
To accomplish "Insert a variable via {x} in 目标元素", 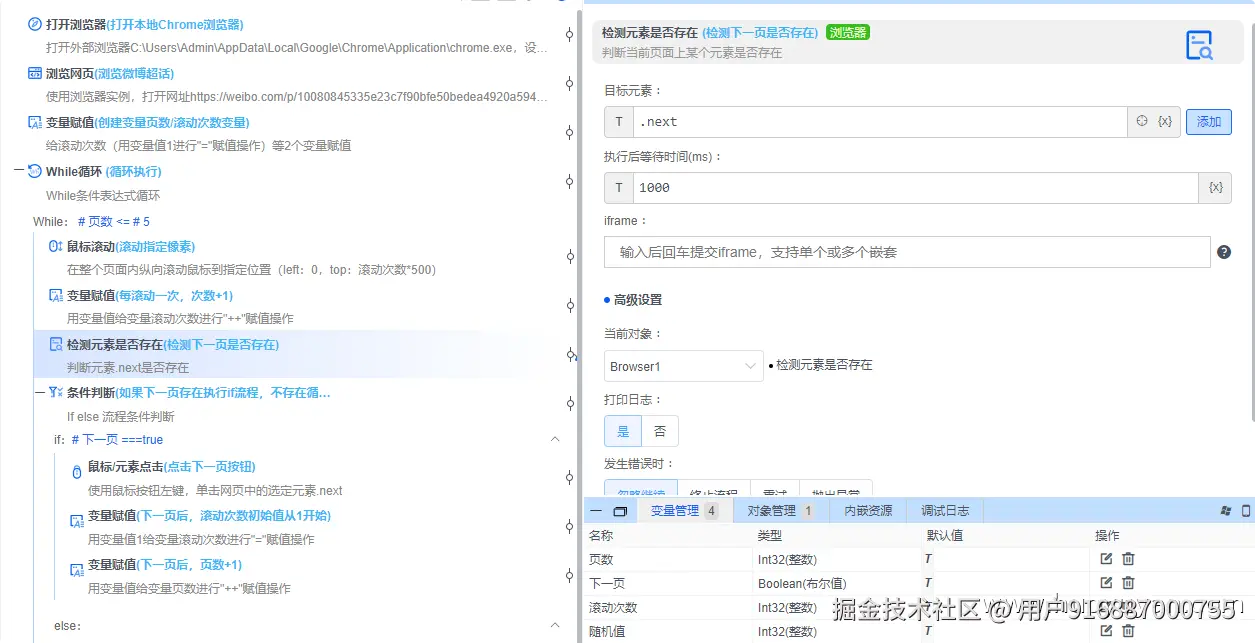I will (x=1165, y=121).
